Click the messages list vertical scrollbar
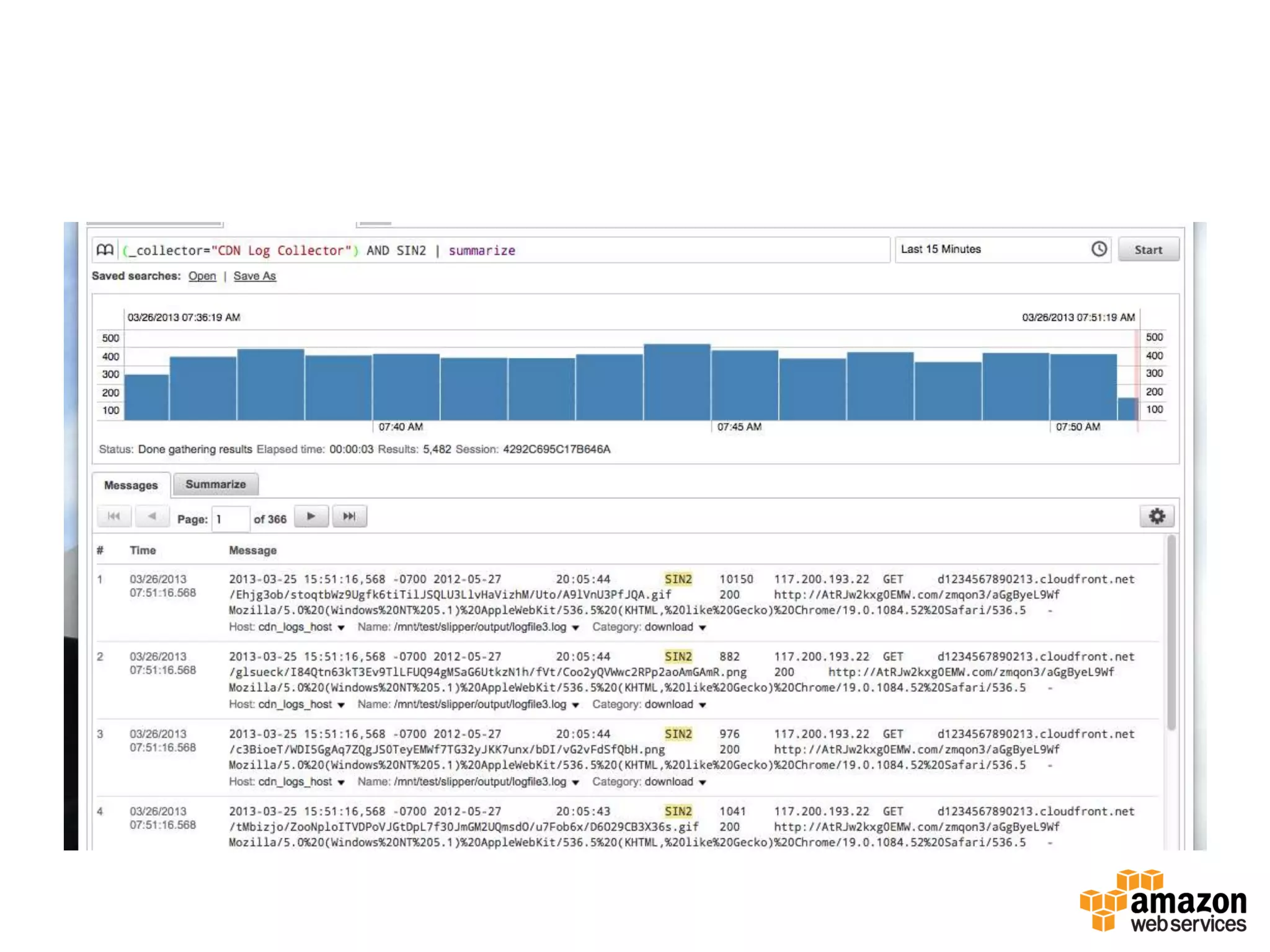Image resolution: width=1270 pixels, height=952 pixels. point(1171,632)
